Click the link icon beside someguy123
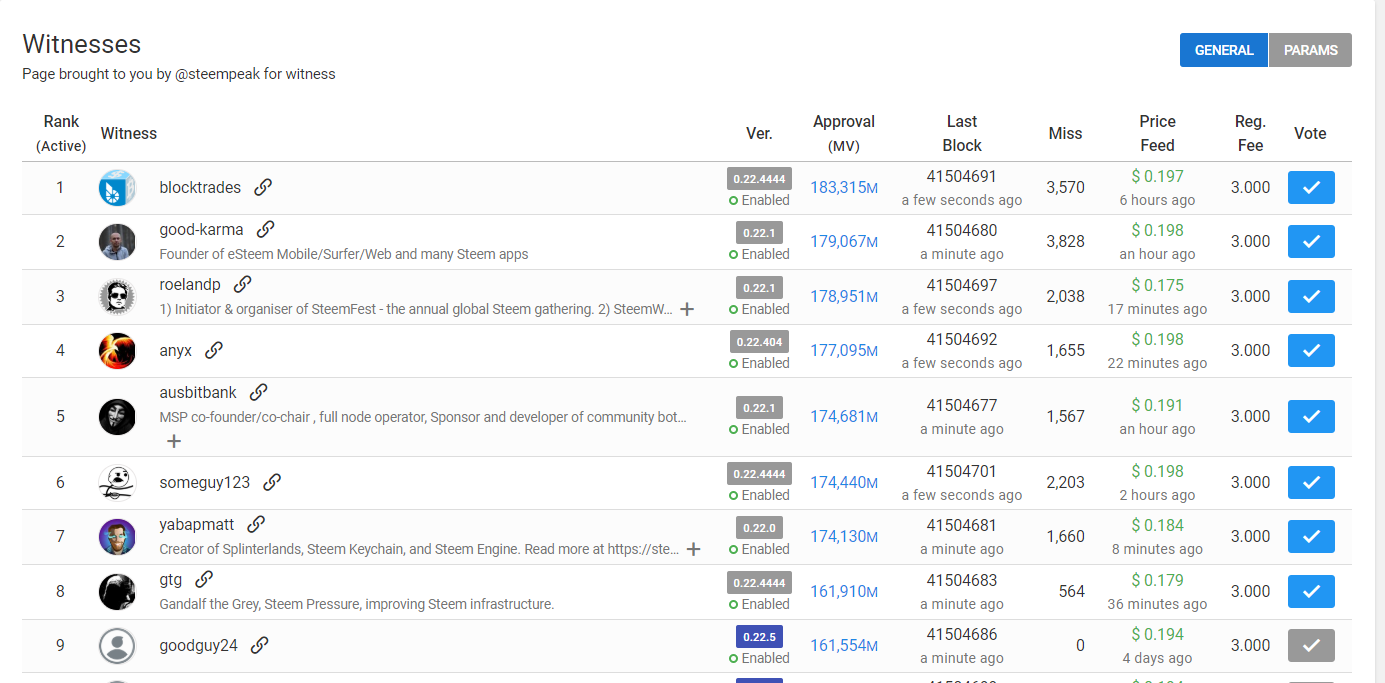 (272, 482)
